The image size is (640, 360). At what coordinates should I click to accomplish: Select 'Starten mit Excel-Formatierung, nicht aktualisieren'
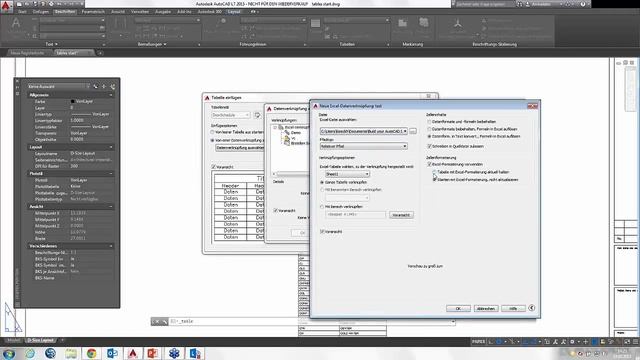(x=435, y=179)
